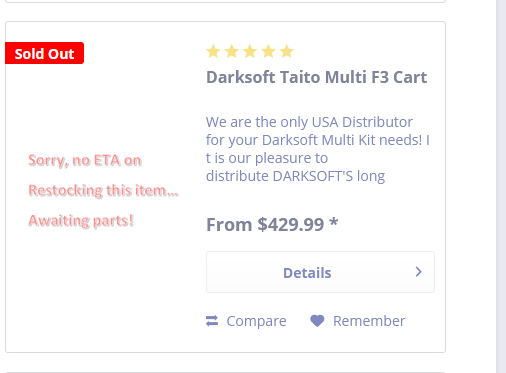Click the fifth yellow rating star
The width and height of the screenshot is (506, 373).
(x=286, y=52)
